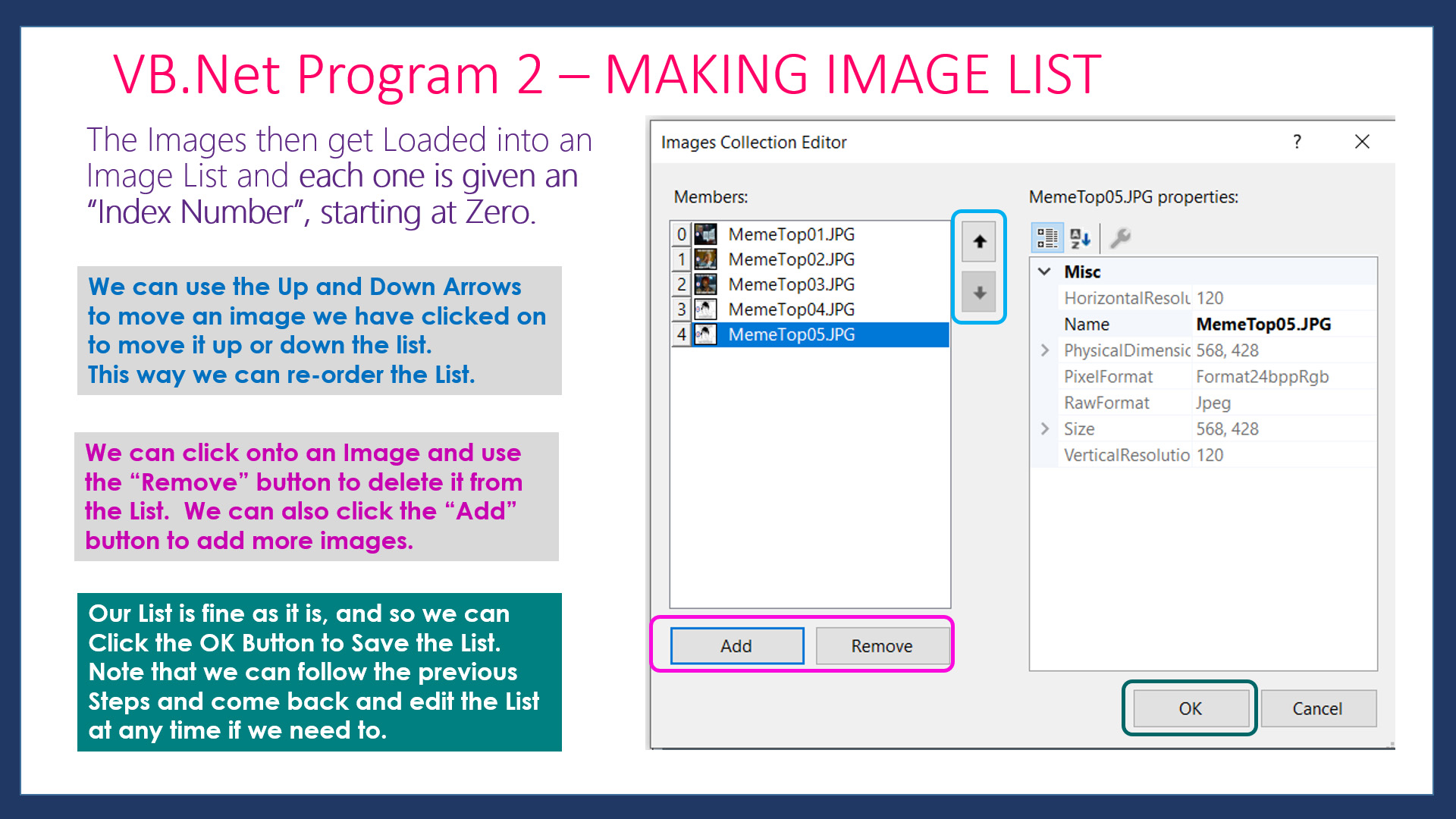This screenshot has height=819, width=1456.
Task: Click the Add button
Action: tap(736, 646)
